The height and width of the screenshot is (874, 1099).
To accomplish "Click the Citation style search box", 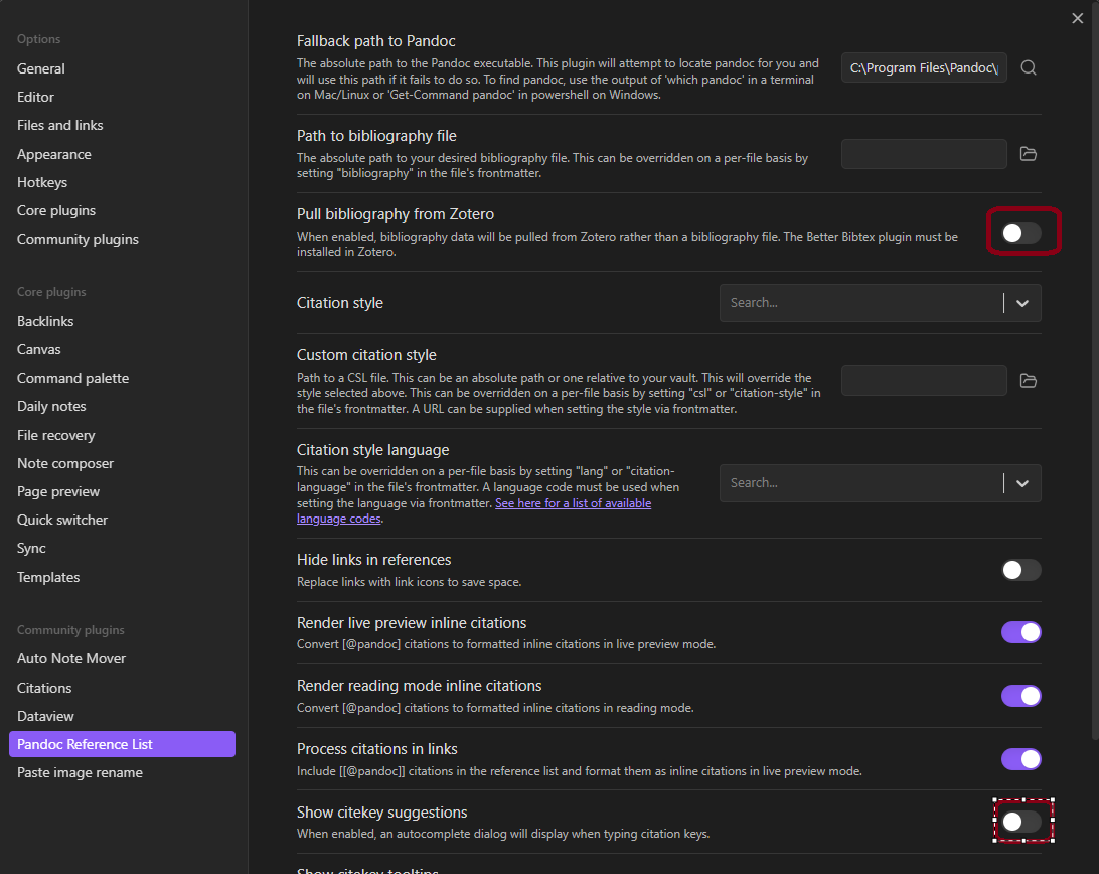I will click(x=860, y=303).
